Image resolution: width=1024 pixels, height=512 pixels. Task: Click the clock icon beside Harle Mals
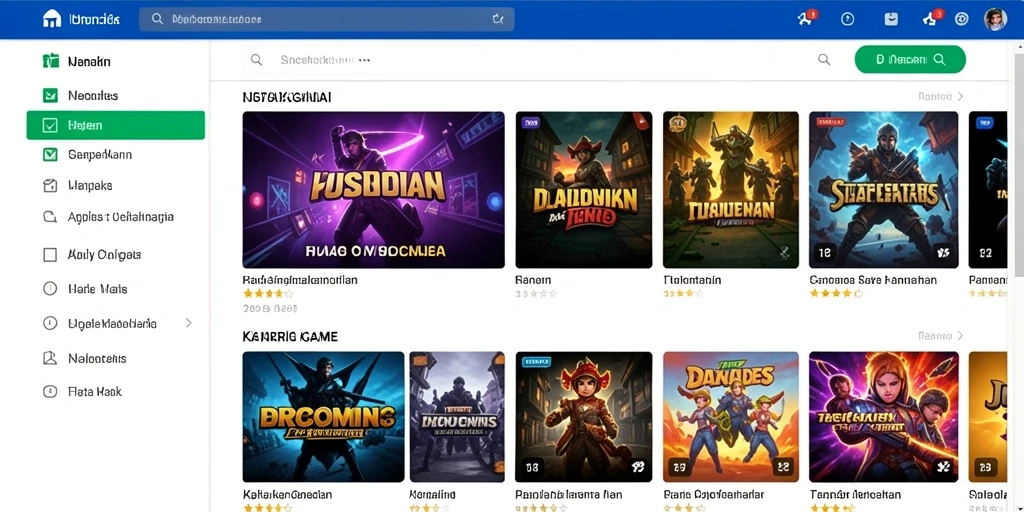tap(50, 289)
